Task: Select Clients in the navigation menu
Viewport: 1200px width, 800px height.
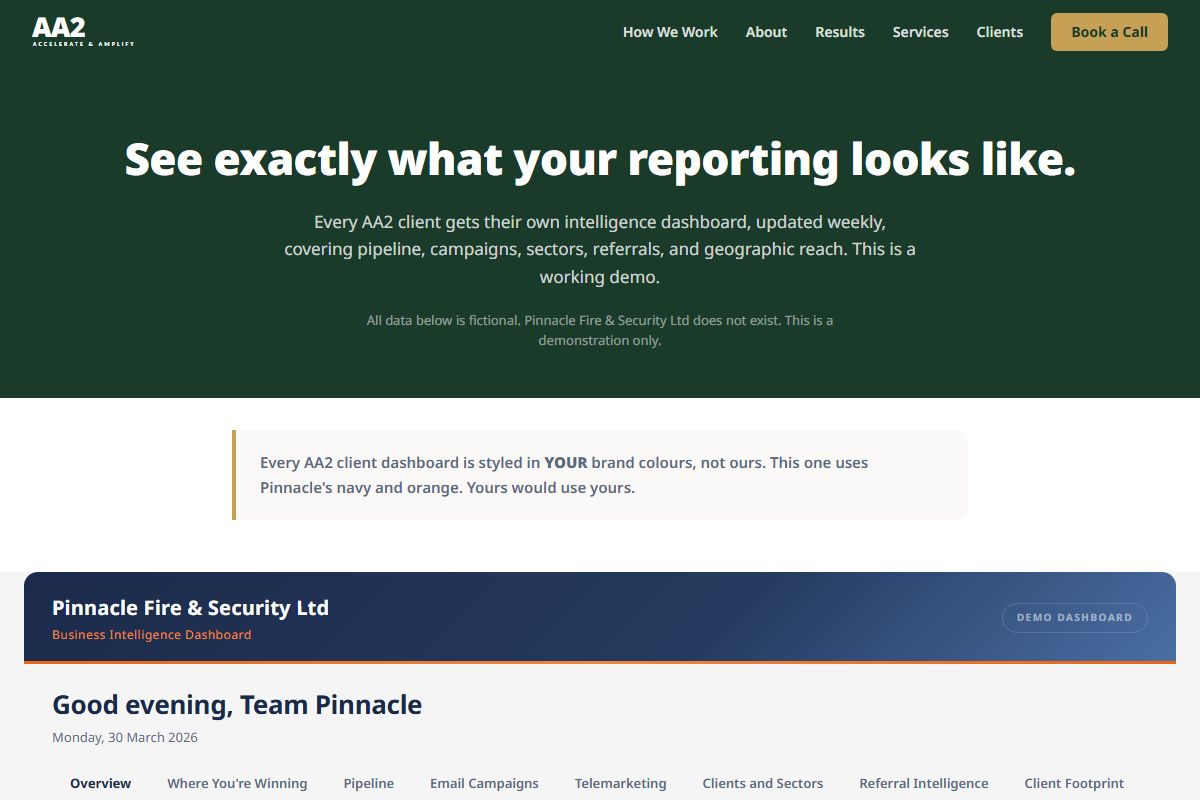Action: pyautogui.click(x=999, y=31)
